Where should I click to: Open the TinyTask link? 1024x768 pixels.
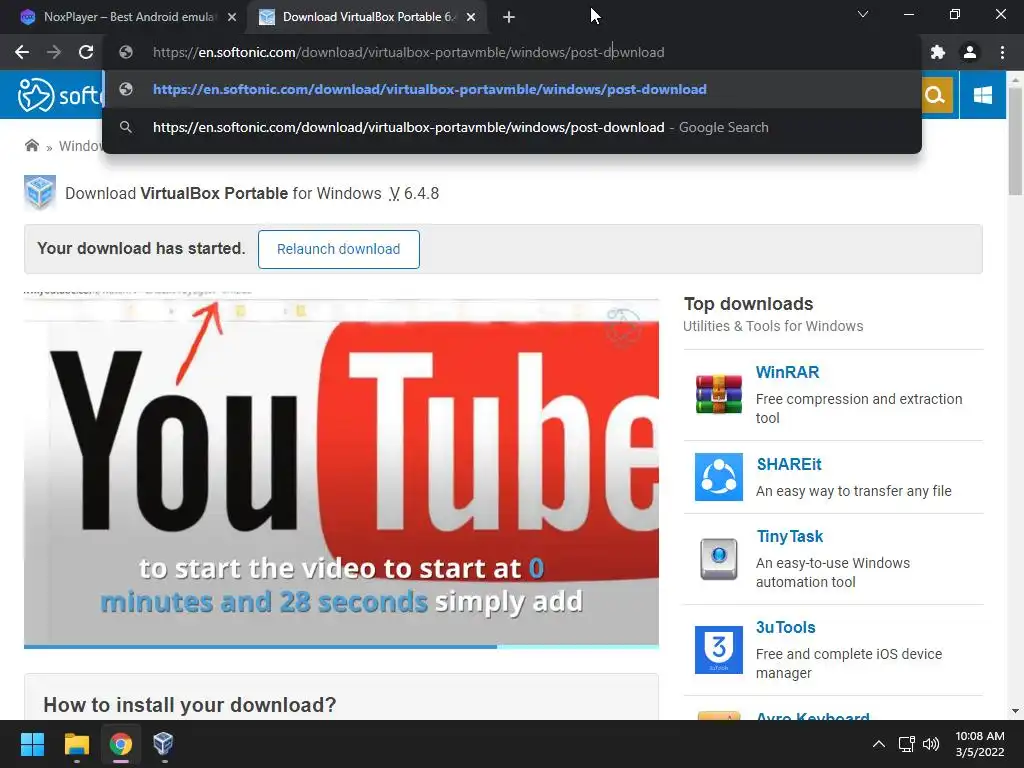[790, 536]
